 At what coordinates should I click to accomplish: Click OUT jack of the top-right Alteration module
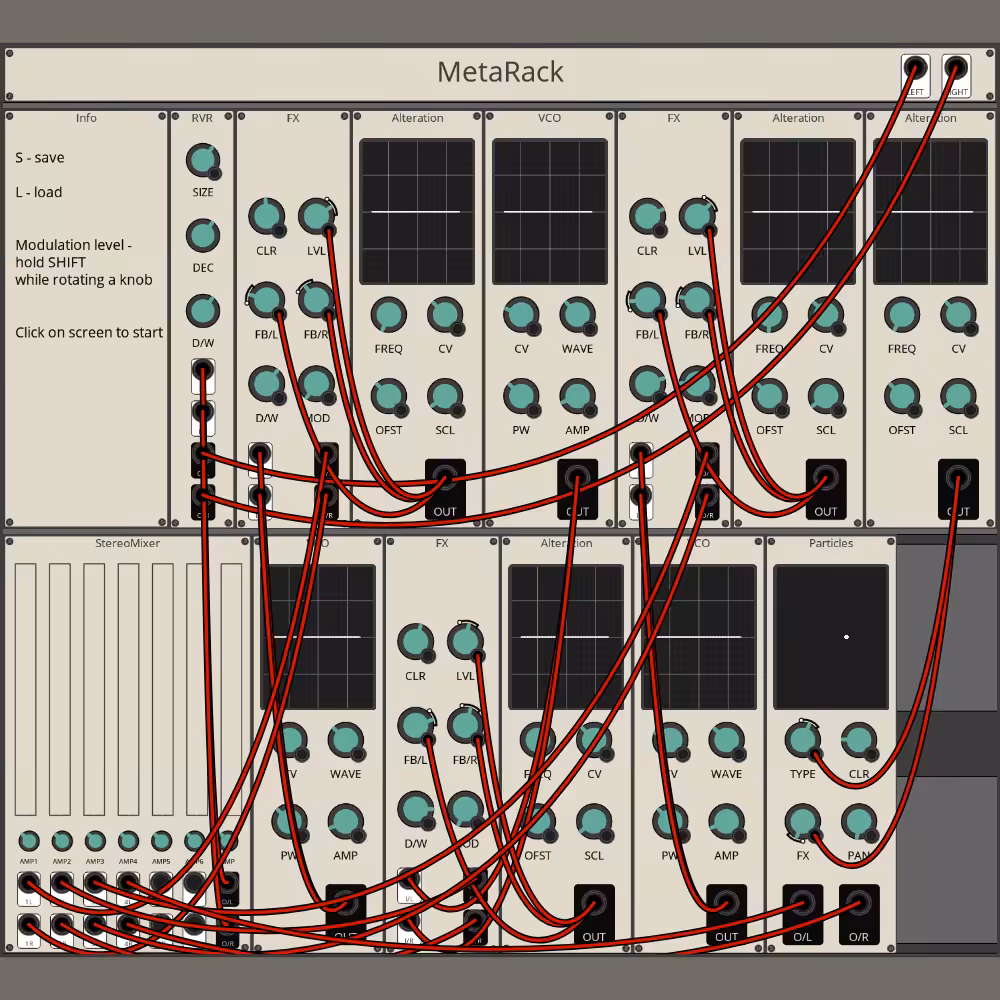click(958, 478)
